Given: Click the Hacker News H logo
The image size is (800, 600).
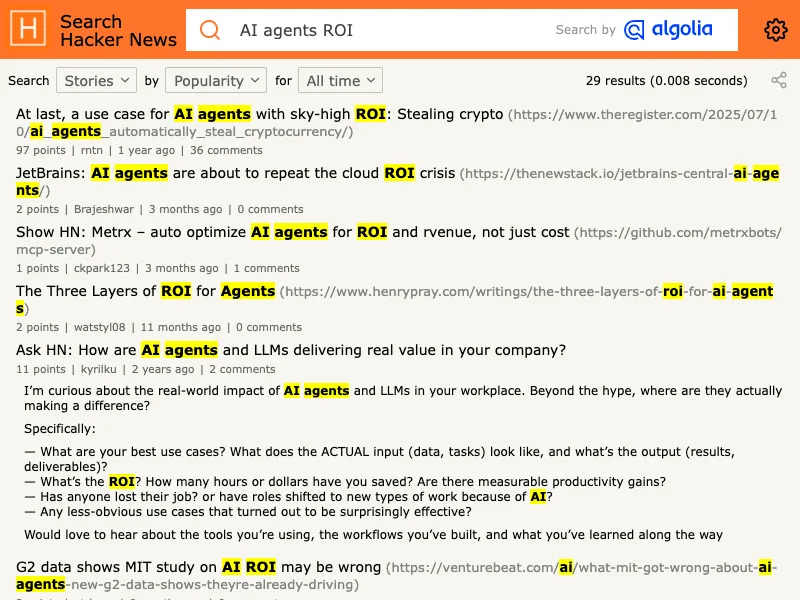Looking at the screenshot, I should pos(28,29).
